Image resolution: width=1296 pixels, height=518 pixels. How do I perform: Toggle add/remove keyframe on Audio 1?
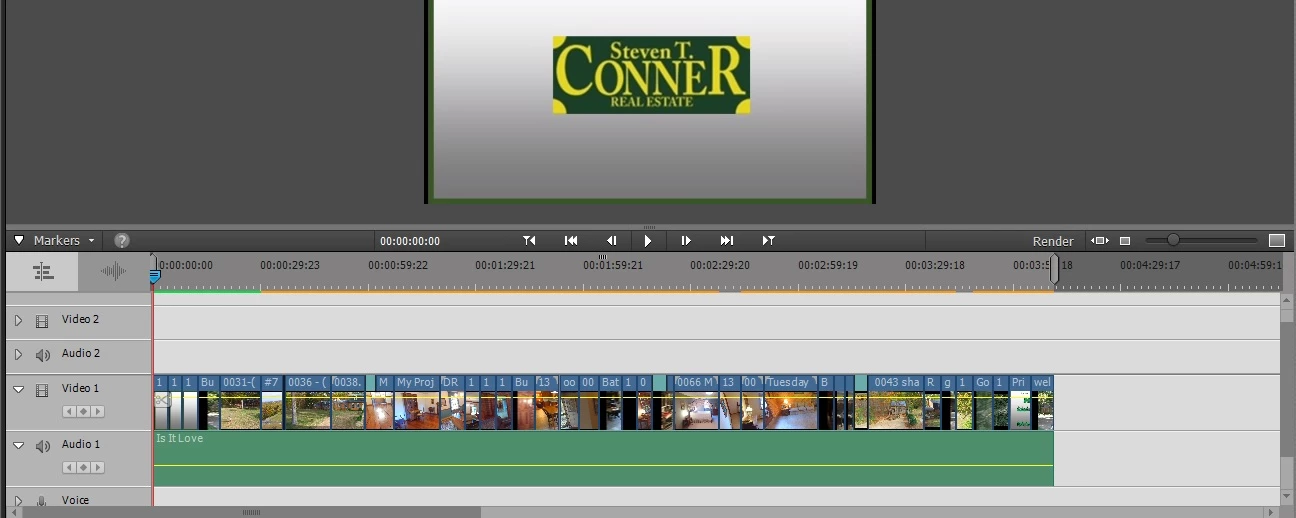pyautogui.click(x=83, y=468)
